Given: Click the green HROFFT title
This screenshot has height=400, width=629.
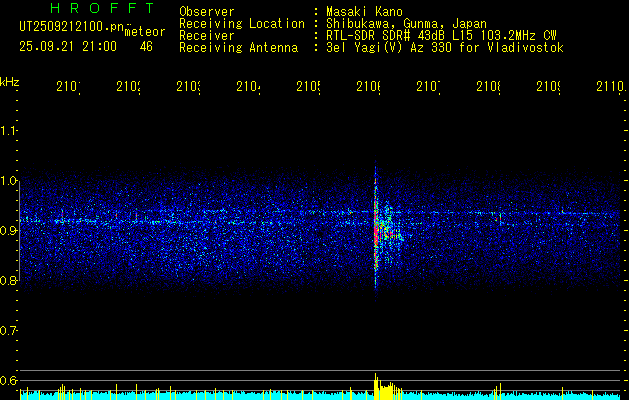Looking at the screenshot, I should tap(102, 8).
